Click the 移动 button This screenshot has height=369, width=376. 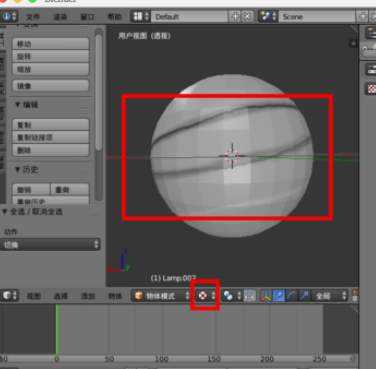pos(51,44)
